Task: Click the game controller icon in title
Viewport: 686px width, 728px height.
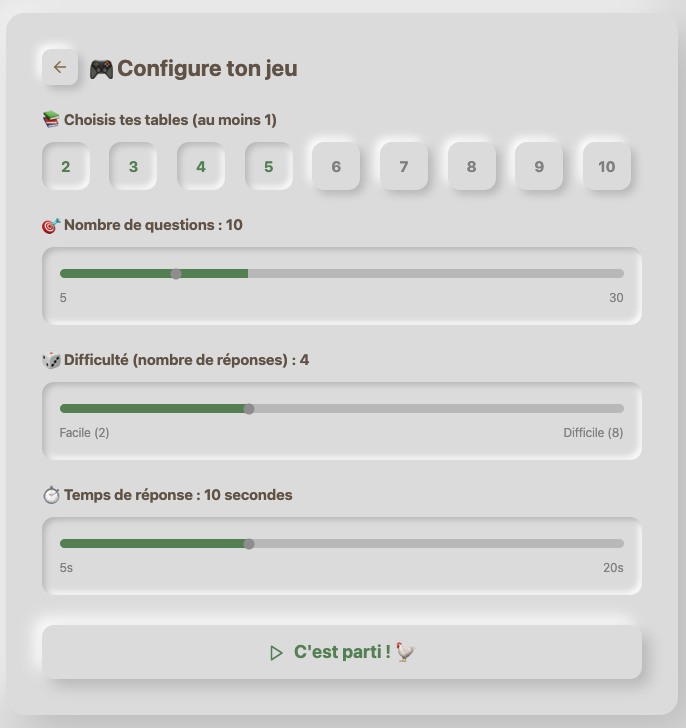Action: pos(100,69)
